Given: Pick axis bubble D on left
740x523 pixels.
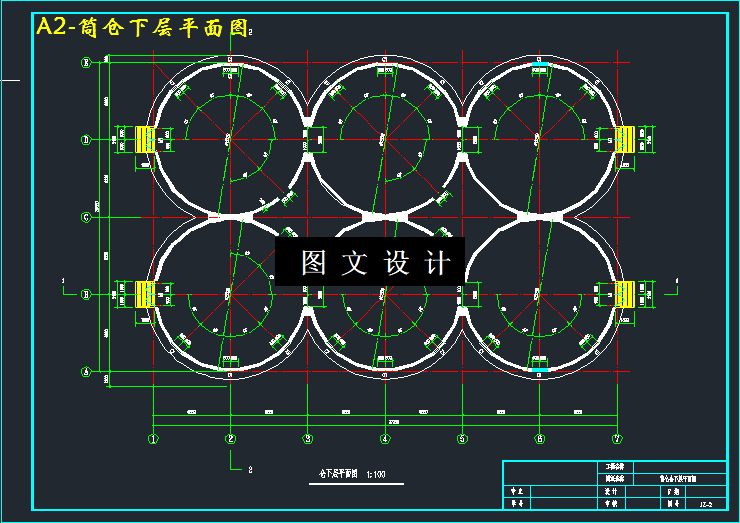Looking at the screenshot, I should (x=86, y=140).
